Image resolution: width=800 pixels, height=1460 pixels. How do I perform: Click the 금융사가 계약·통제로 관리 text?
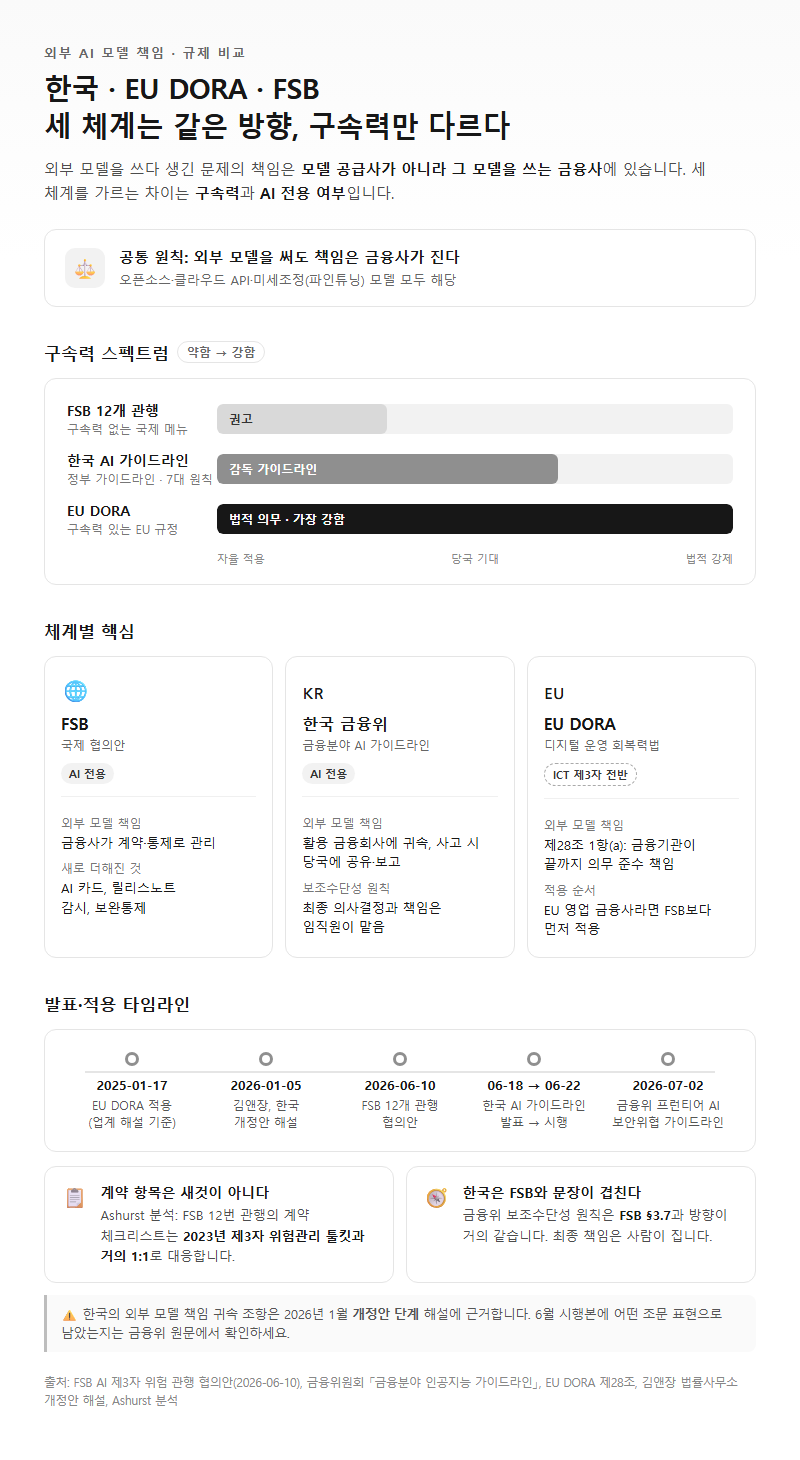click(138, 842)
